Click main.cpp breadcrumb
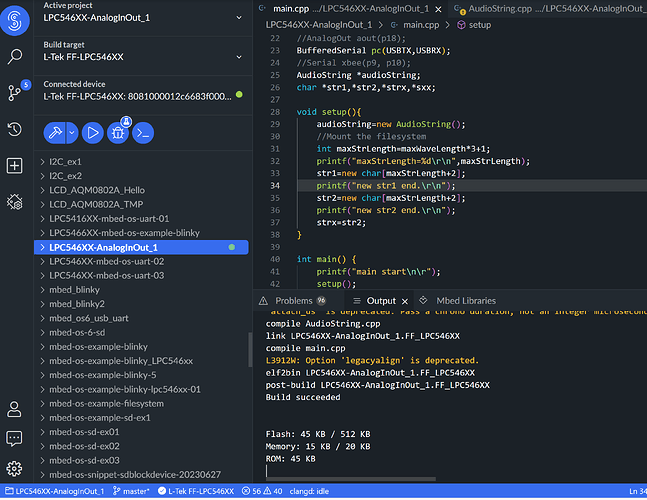 tap(415, 25)
